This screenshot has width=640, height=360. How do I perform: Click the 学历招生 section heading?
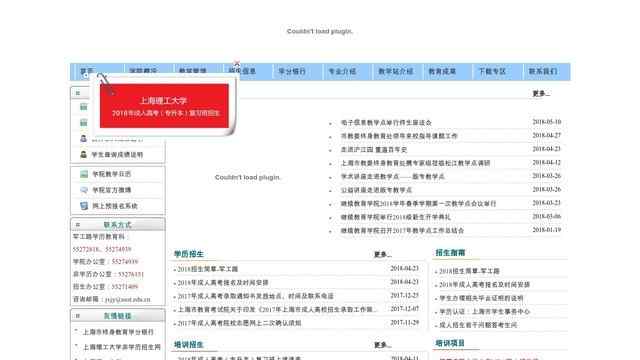coord(189,254)
